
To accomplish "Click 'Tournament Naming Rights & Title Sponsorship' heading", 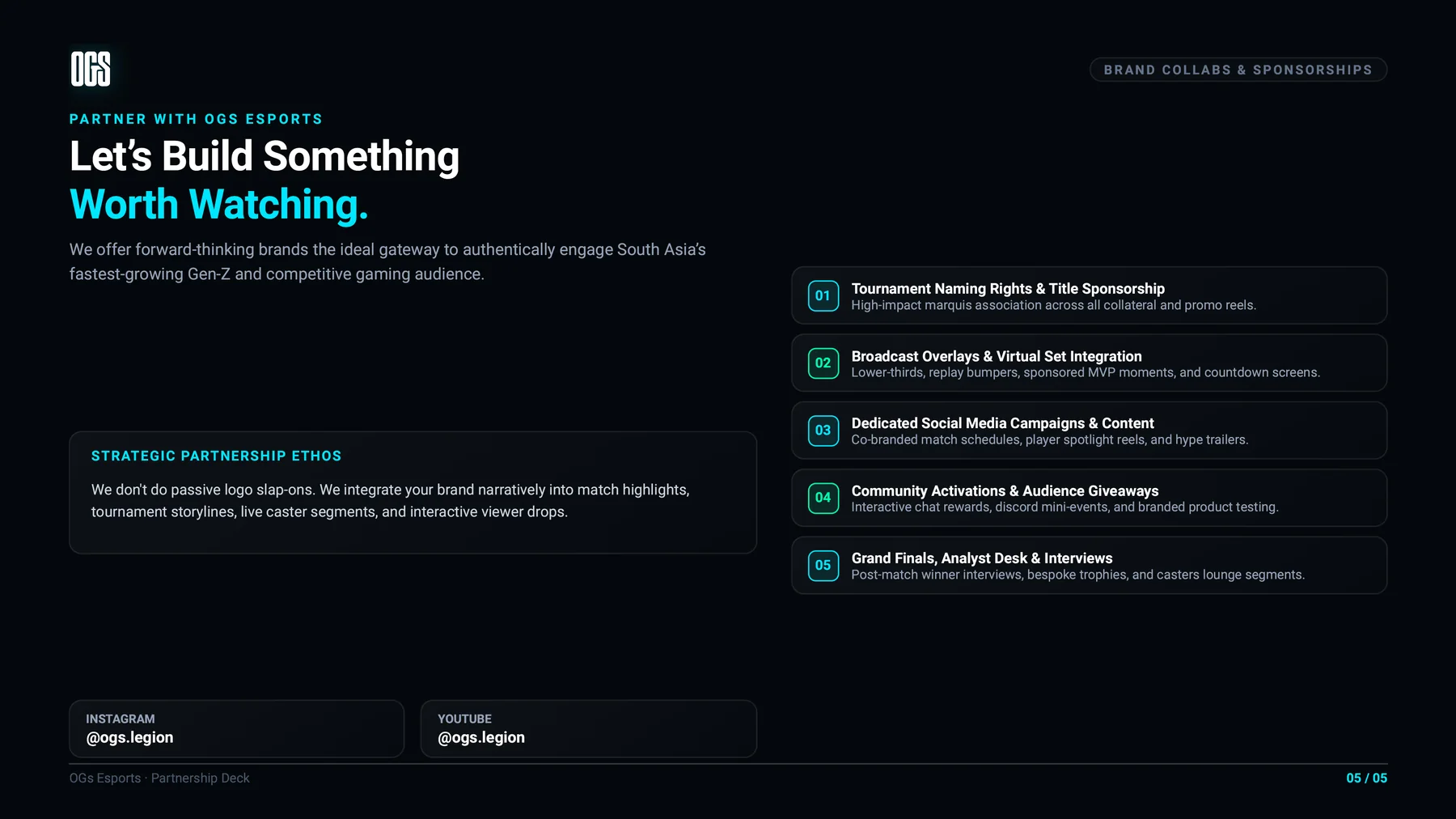I will point(1008,289).
